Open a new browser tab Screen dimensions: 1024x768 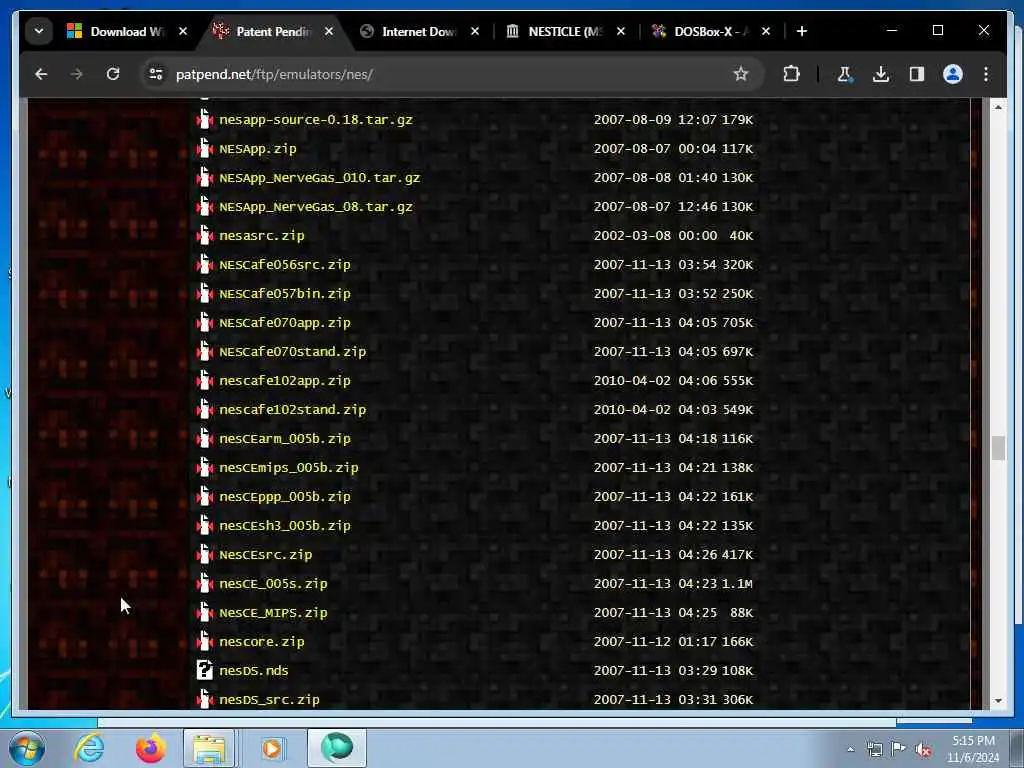click(801, 31)
